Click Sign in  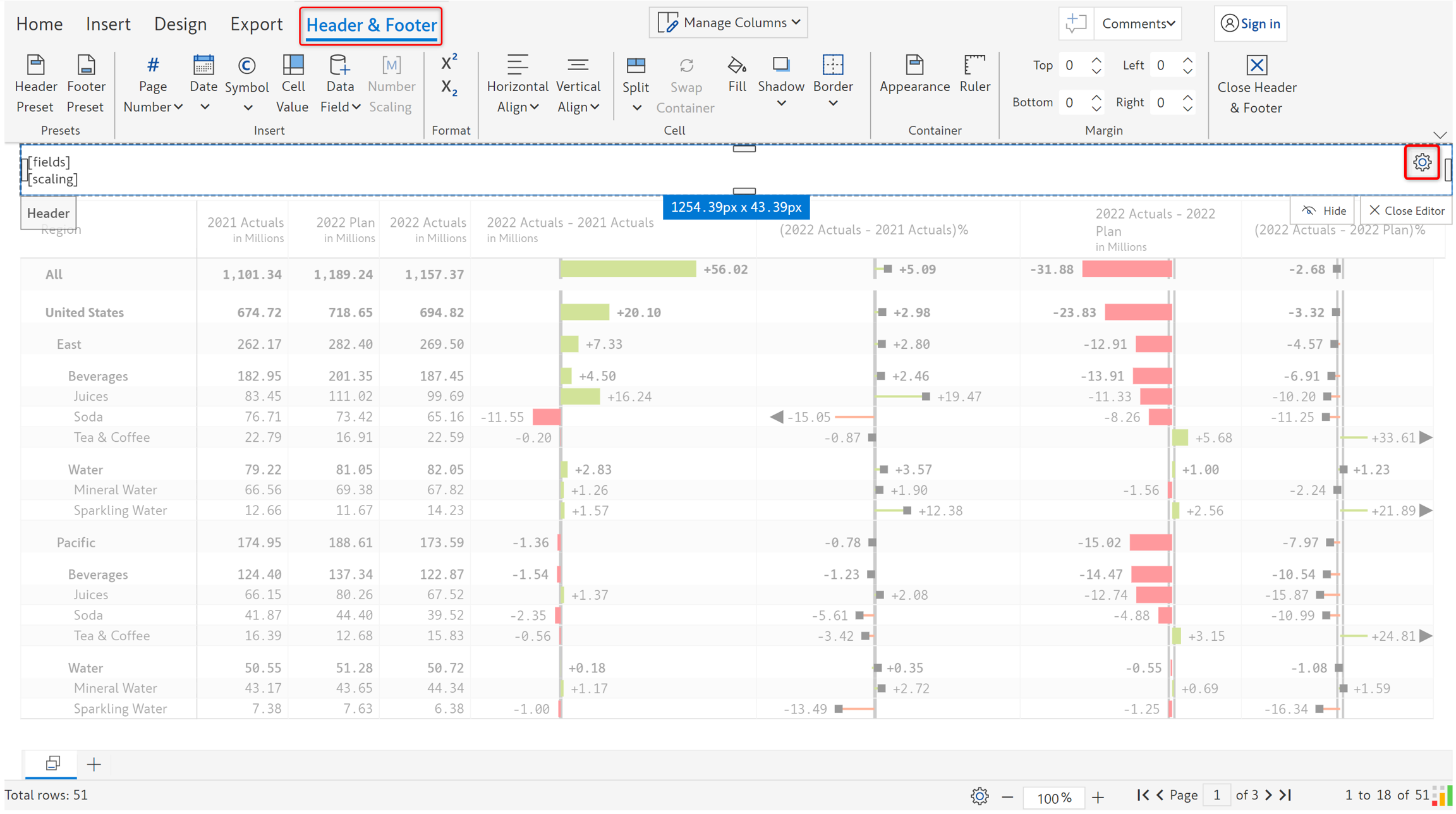click(x=1251, y=23)
